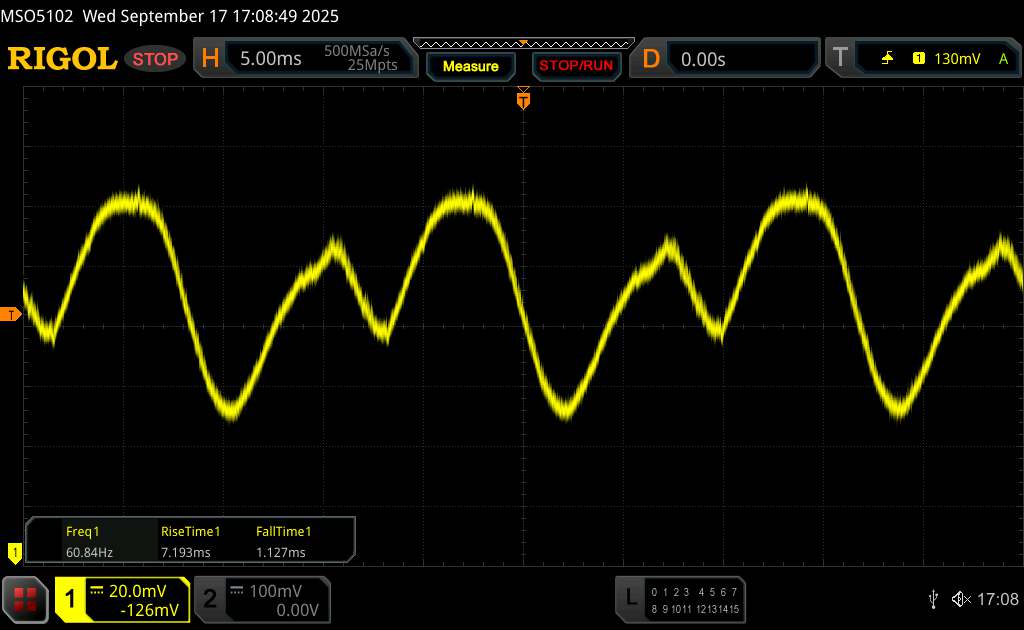Click the trigger source channel 1 badge

tap(918, 59)
